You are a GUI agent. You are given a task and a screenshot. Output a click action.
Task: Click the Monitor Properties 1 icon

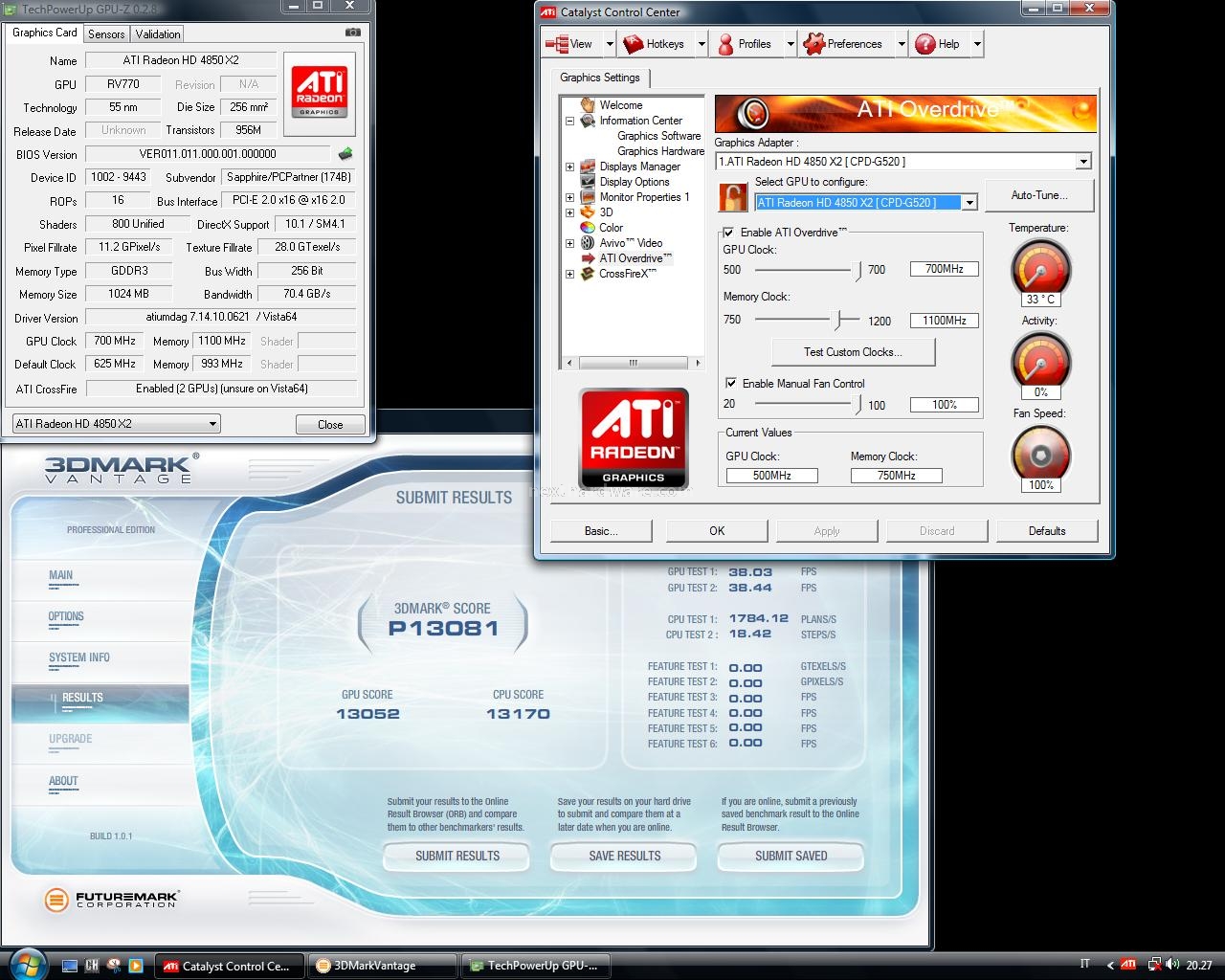click(588, 197)
